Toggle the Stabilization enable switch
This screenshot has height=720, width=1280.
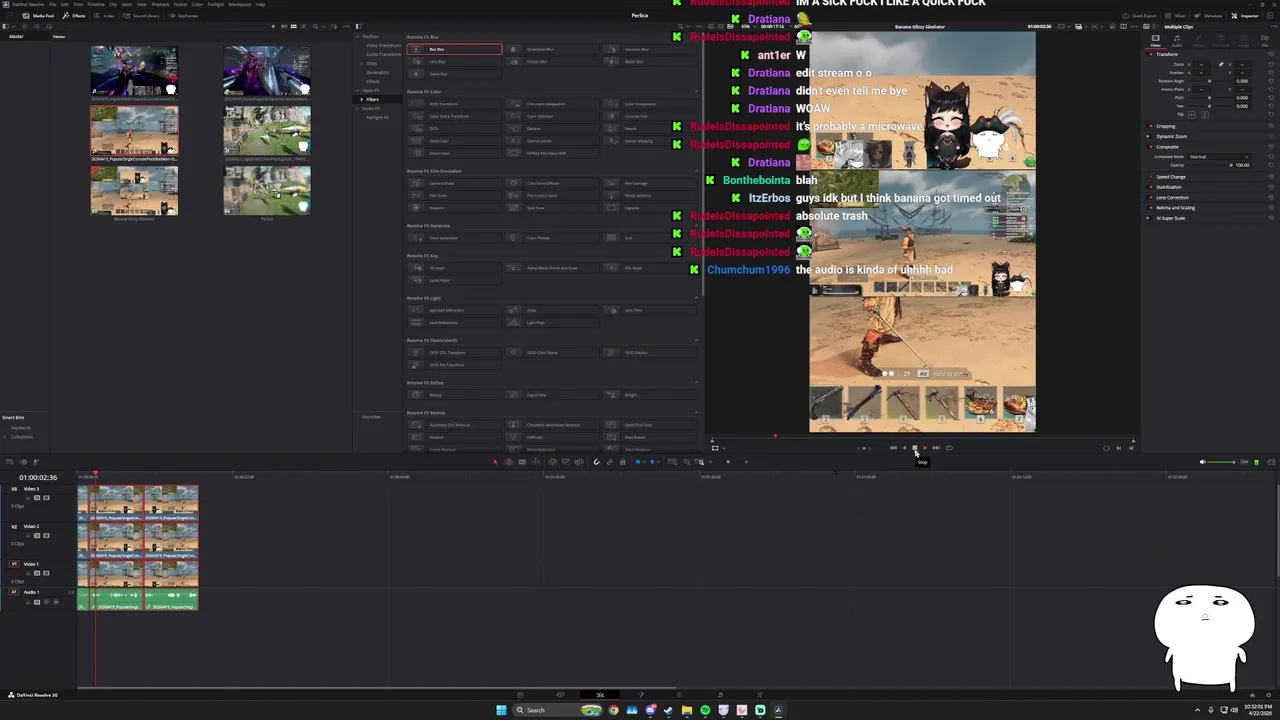[1150, 187]
